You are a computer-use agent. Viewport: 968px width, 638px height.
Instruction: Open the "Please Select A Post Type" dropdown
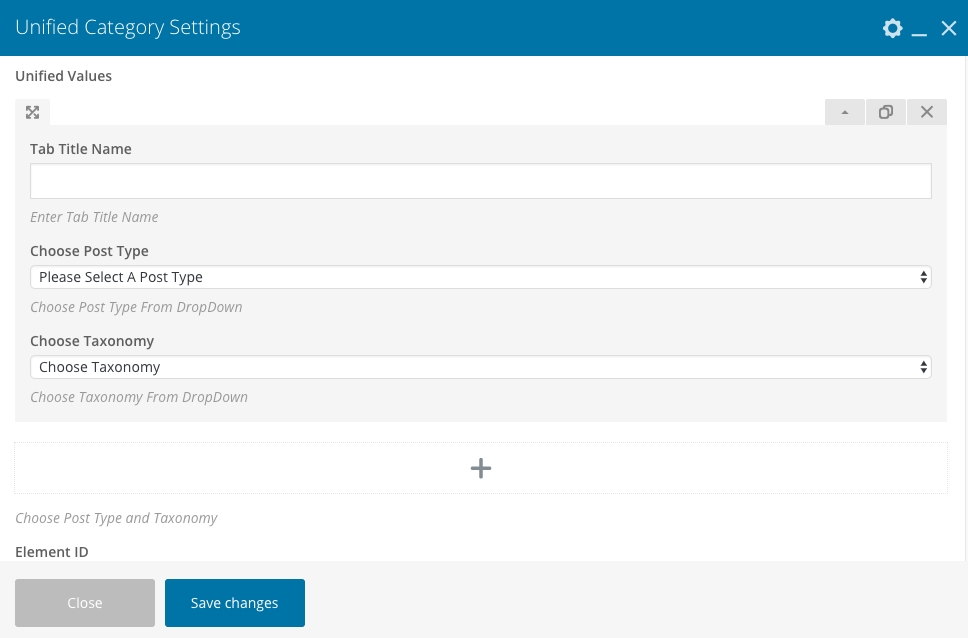point(481,277)
